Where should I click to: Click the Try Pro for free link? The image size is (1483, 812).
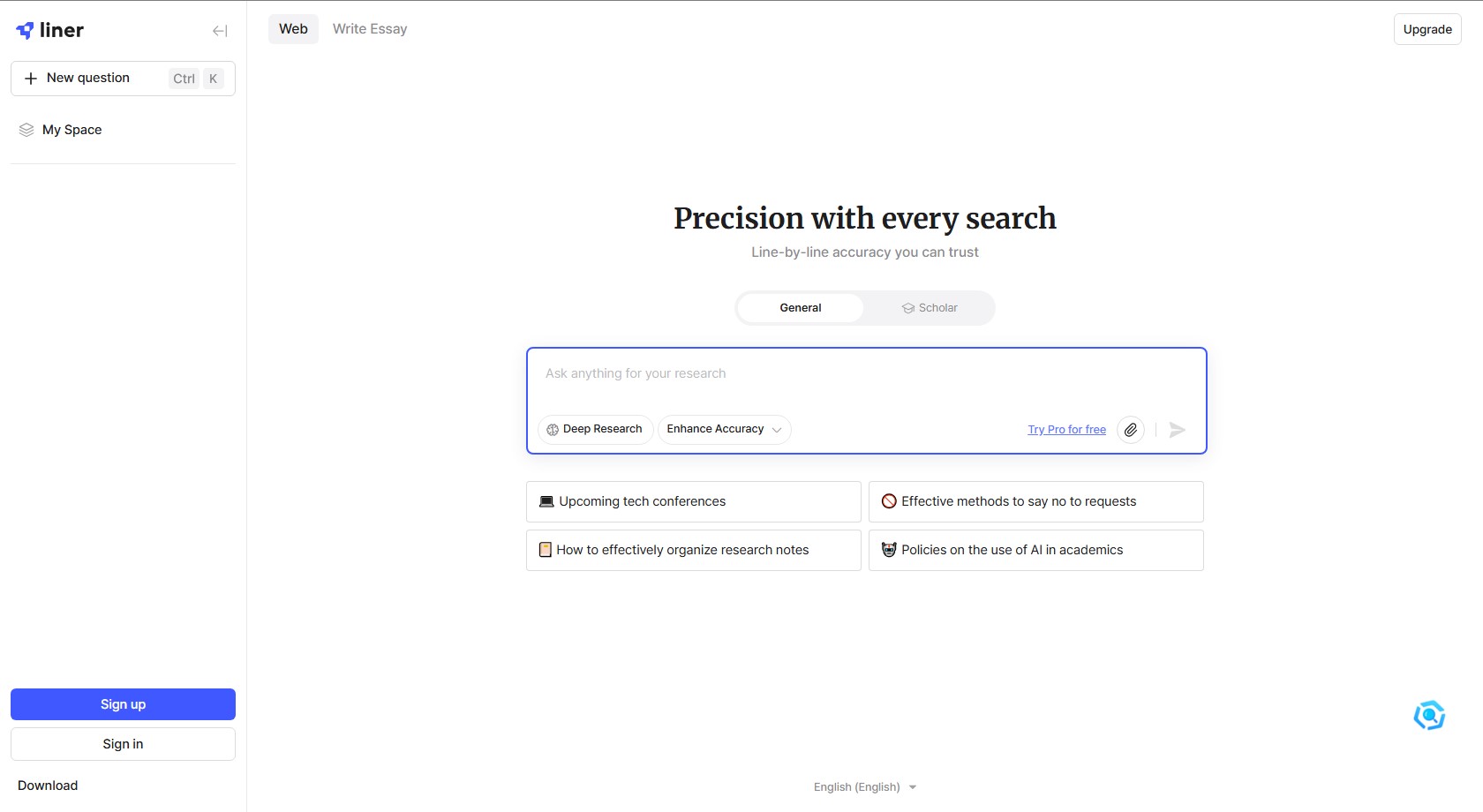click(1066, 430)
